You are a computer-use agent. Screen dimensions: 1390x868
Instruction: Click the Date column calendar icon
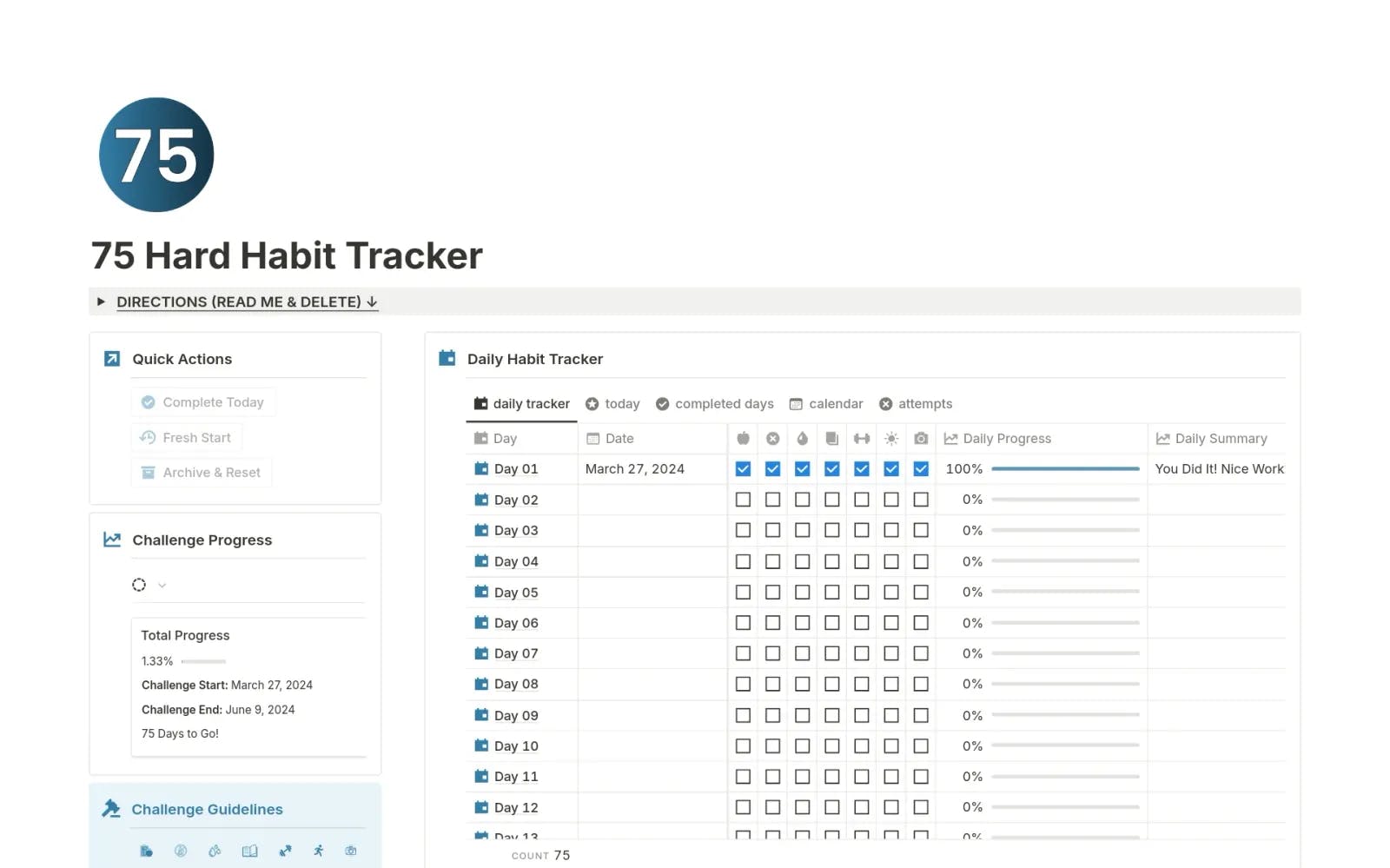[x=593, y=439]
